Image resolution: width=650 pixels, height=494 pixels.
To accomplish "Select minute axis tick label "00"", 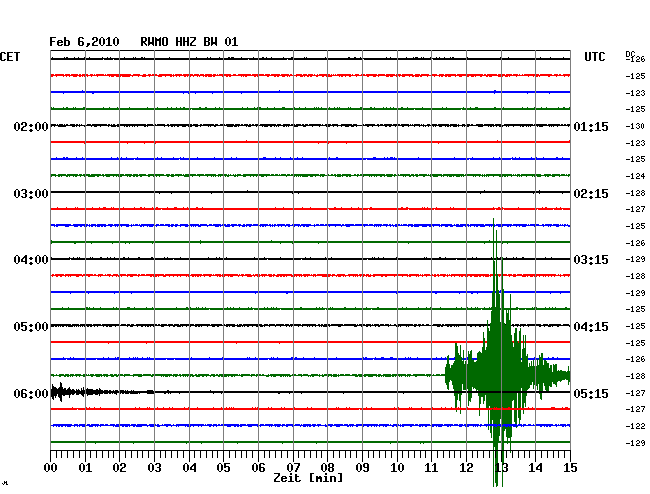I will tap(51, 468).
